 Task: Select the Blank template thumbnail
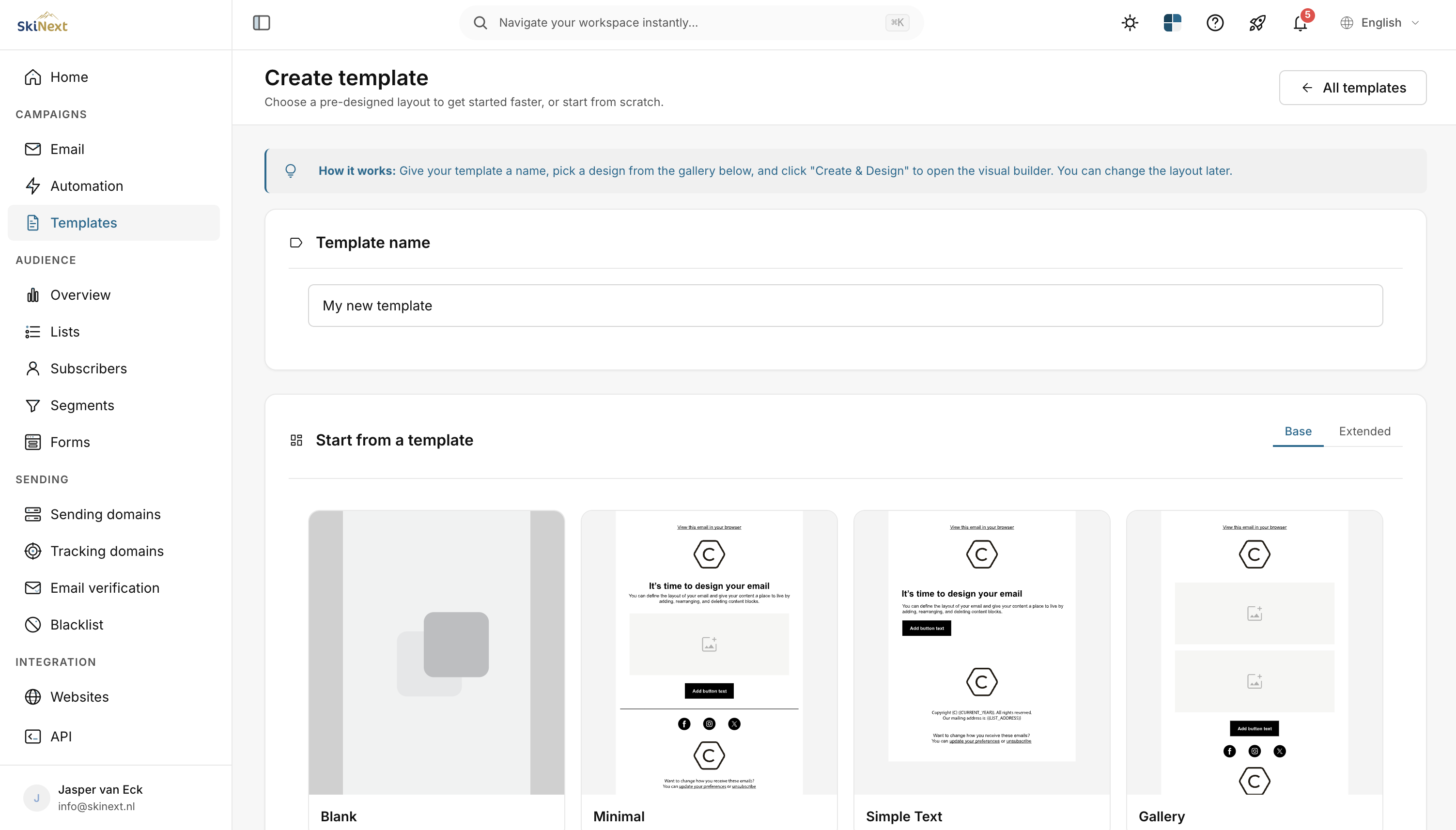[436, 652]
